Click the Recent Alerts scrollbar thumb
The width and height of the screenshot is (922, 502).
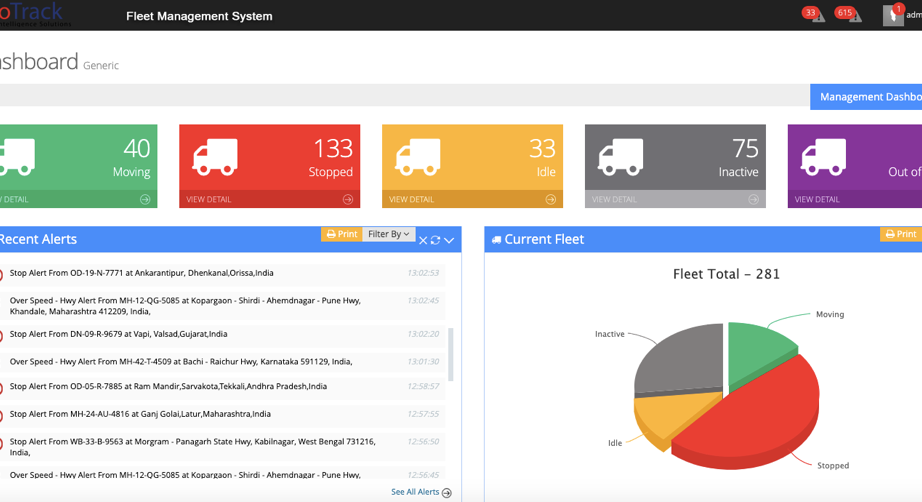451,354
